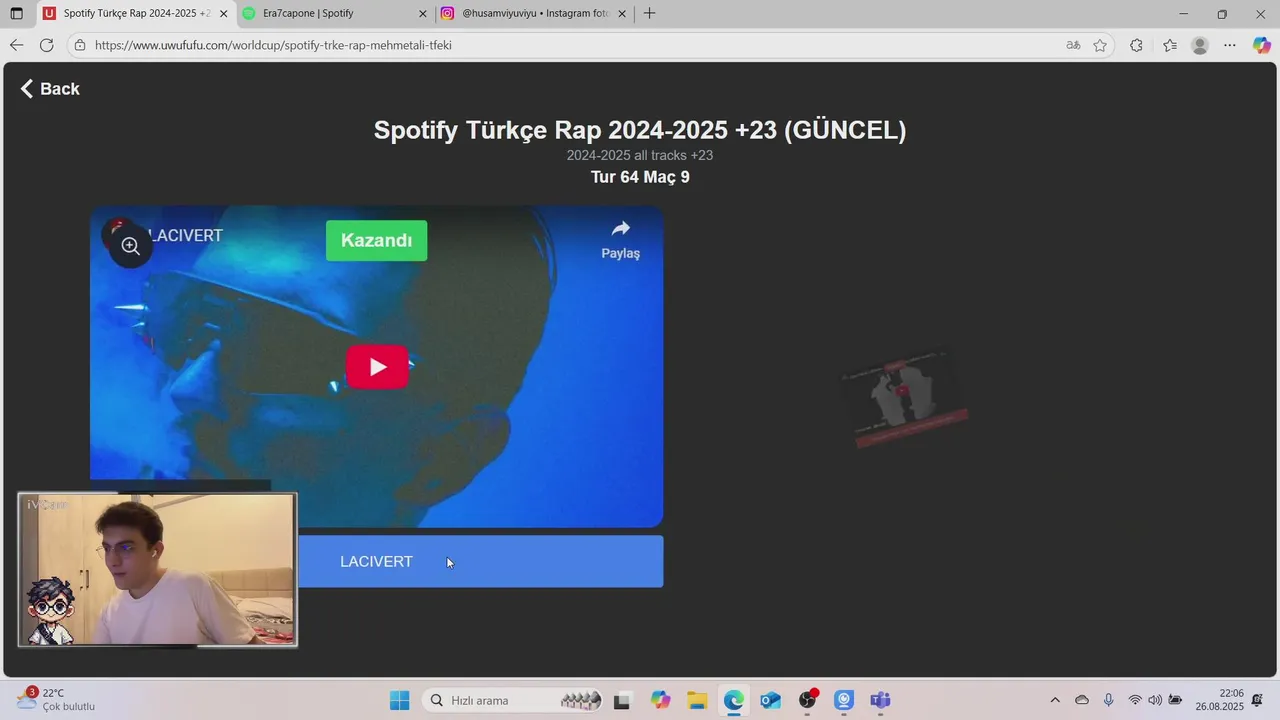This screenshot has width=1280, height=720.
Task: Open the tab actions menu icon
Action: (x=16, y=14)
